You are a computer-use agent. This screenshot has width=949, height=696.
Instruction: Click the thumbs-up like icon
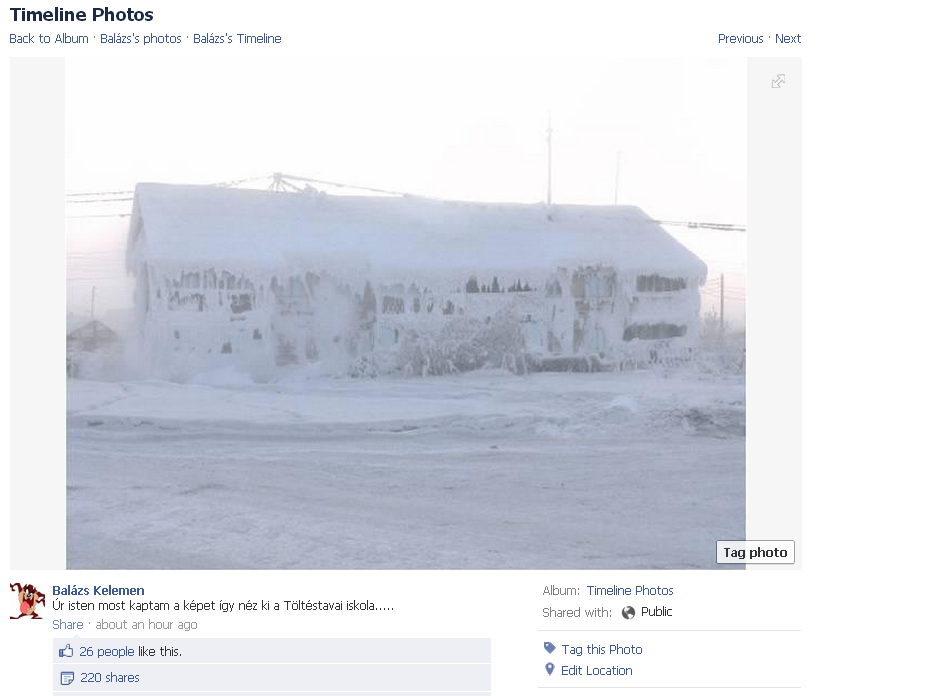tap(66, 651)
